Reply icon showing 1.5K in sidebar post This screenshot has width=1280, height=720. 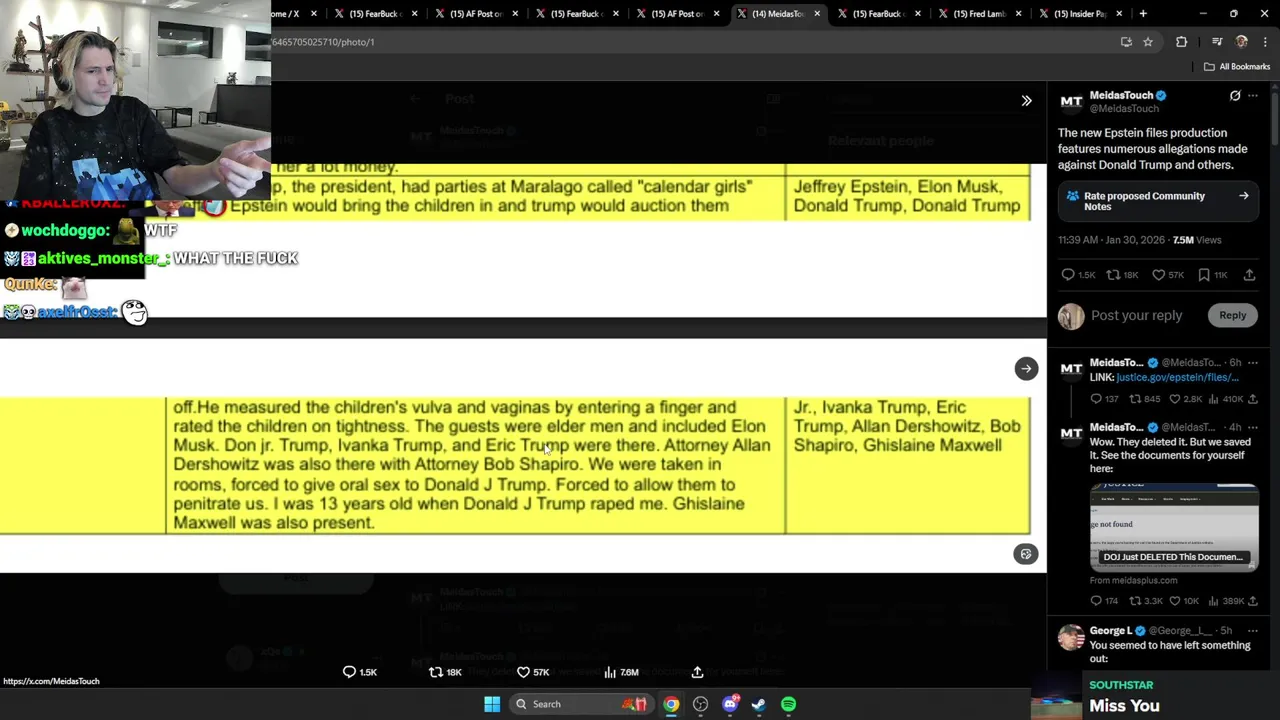(1068, 275)
